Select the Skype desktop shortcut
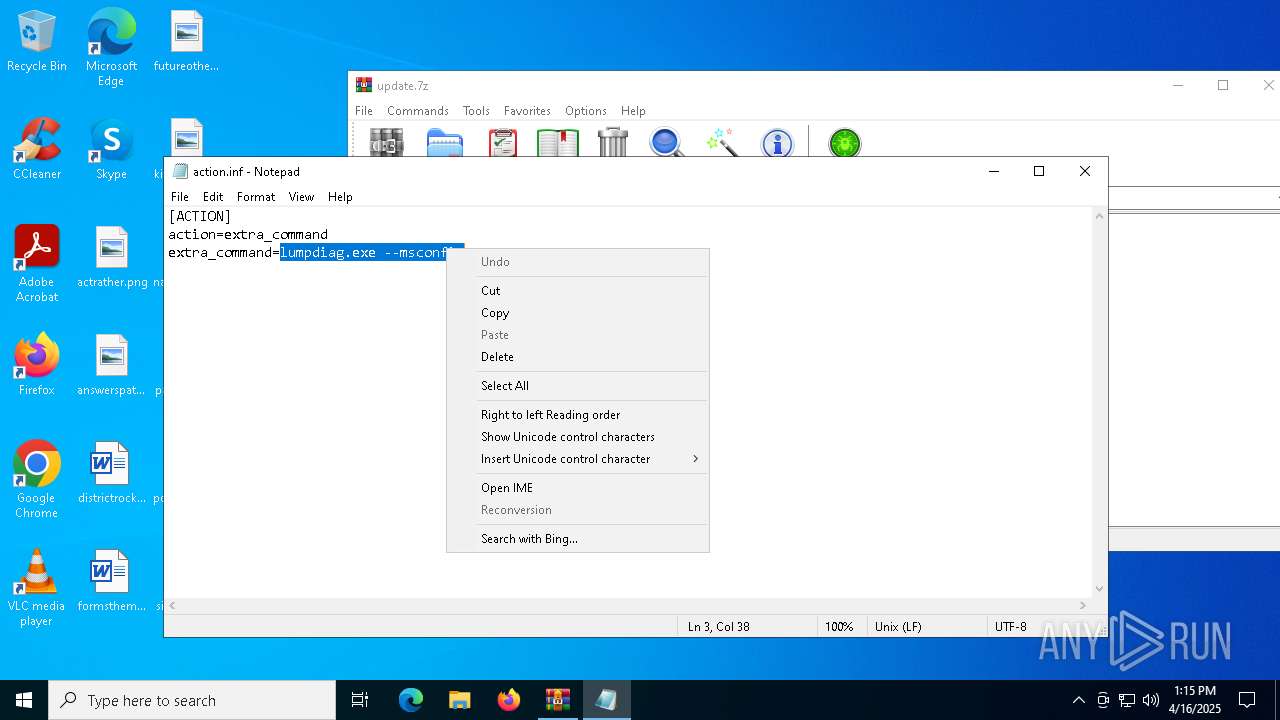Image resolution: width=1280 pixels, height=720 pixels. coord(111,150)
